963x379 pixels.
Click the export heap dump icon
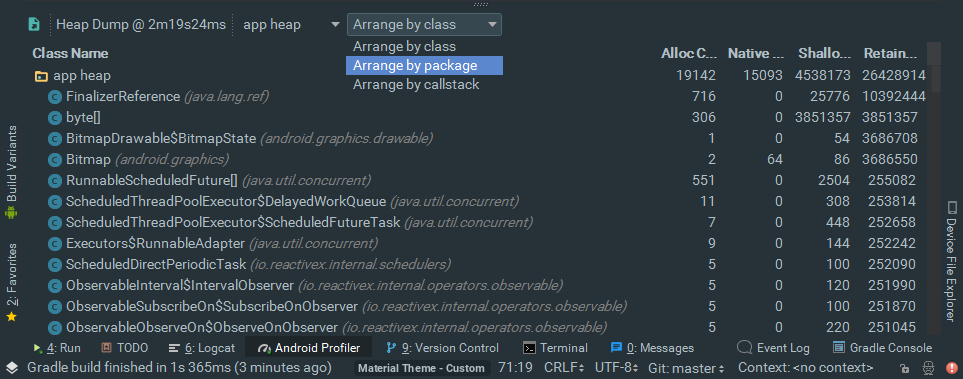(34, 25)
